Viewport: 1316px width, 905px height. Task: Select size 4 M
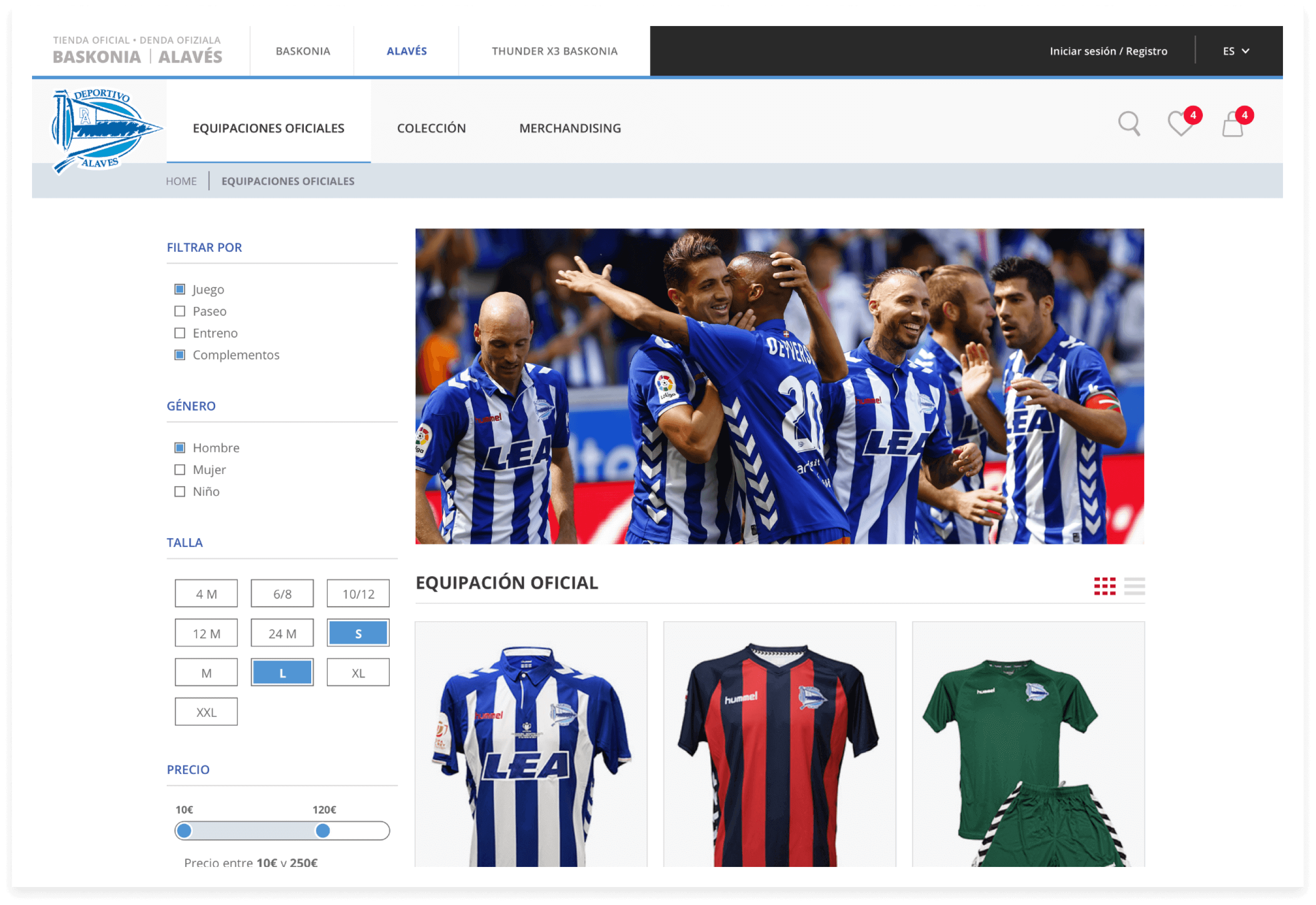[206, 593]
